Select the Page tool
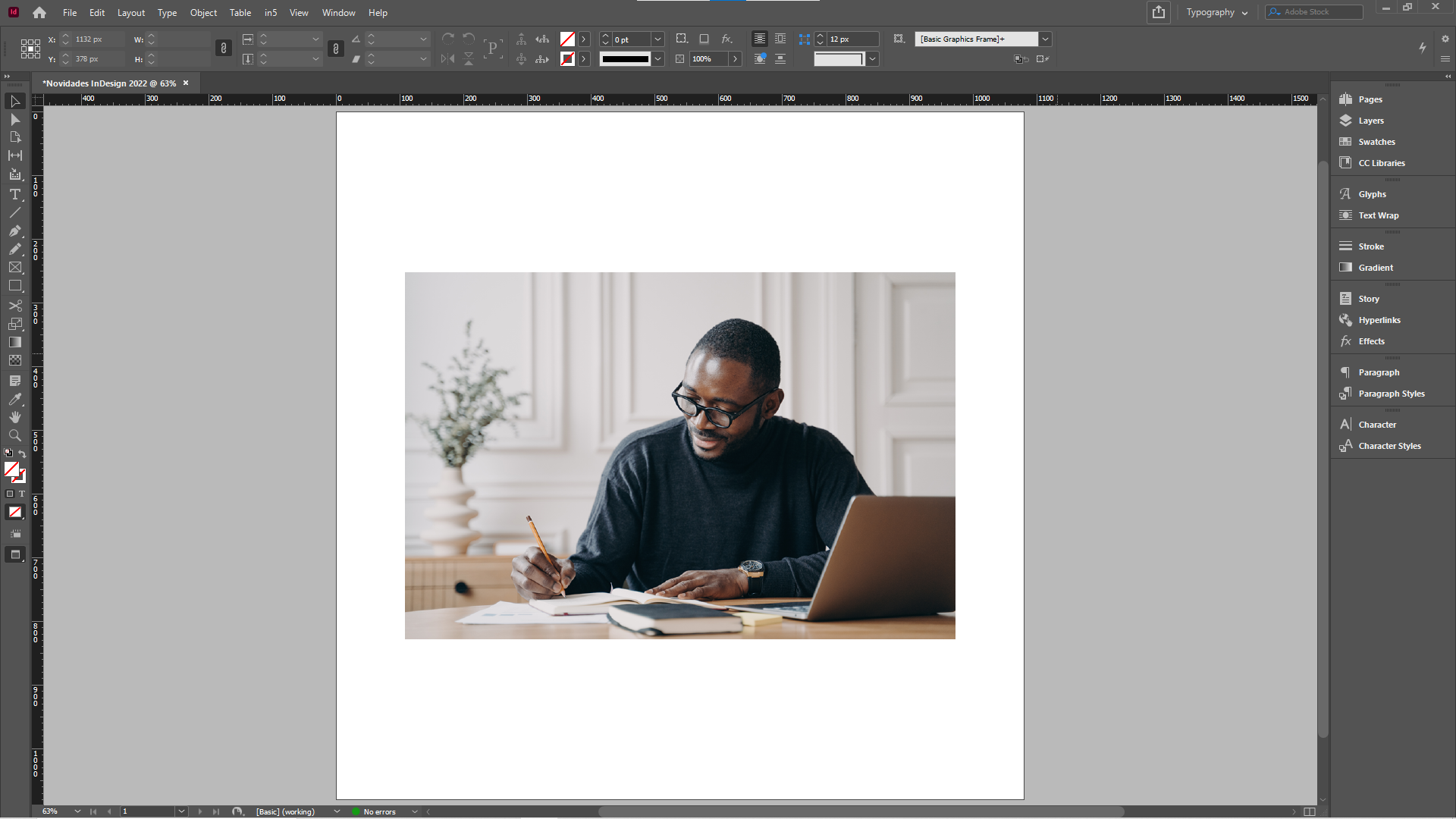The height and width of the screenshot is (819, 1456). pos(14,137)
